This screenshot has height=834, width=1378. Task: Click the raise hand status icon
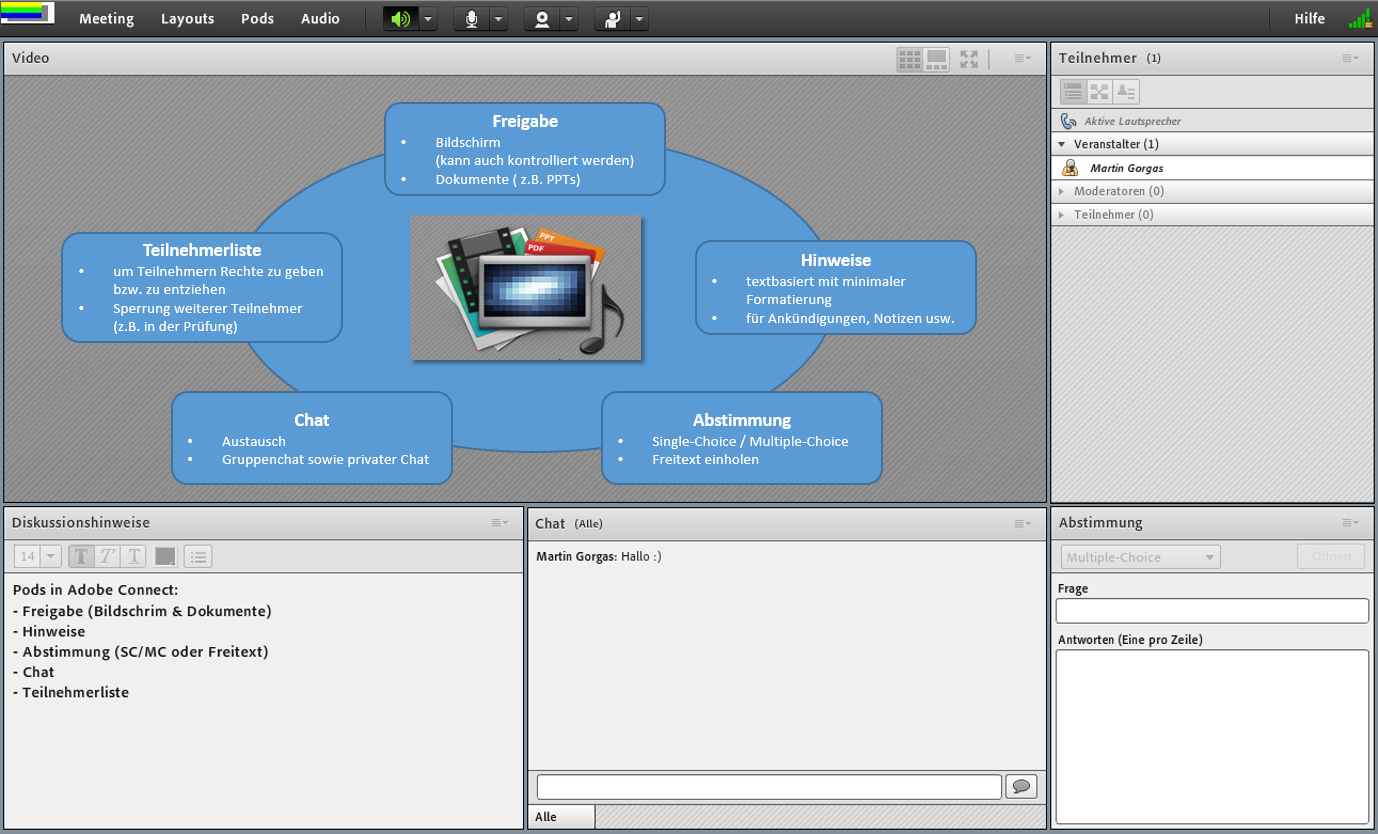[611, 19]
